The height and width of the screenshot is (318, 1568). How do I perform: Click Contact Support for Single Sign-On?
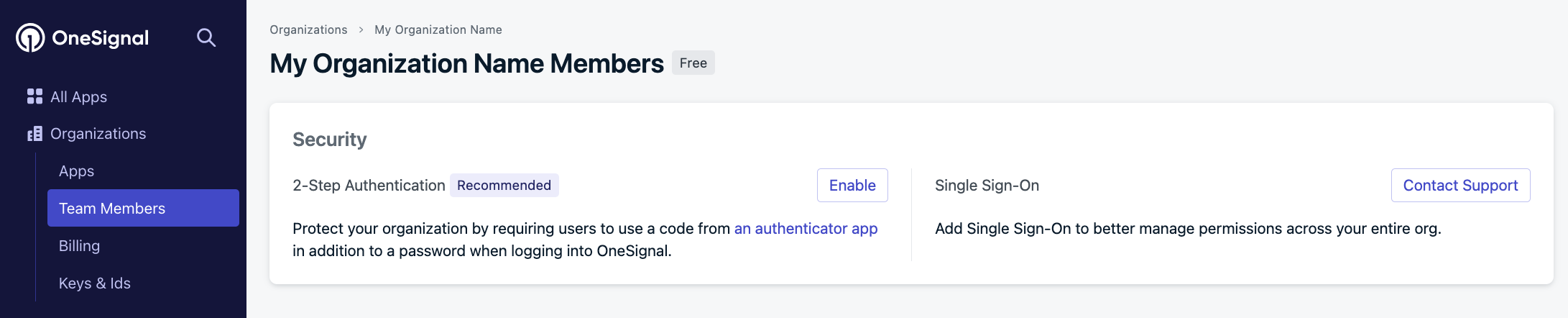tap(1460, 185)
